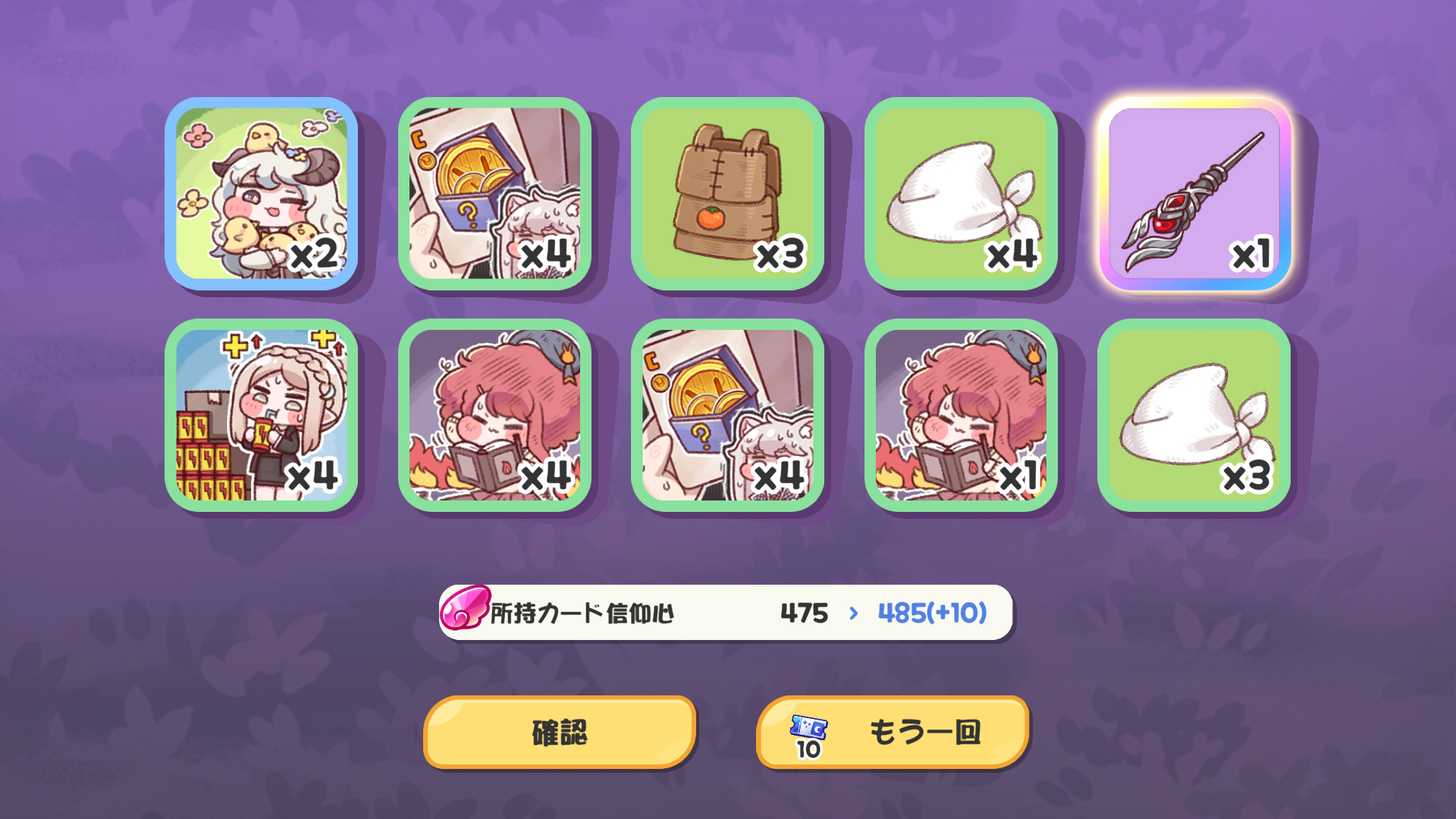This screenshot has height=819, width=1456.
Task: Click the もう一回 draw again button
Action: [893, 733]
